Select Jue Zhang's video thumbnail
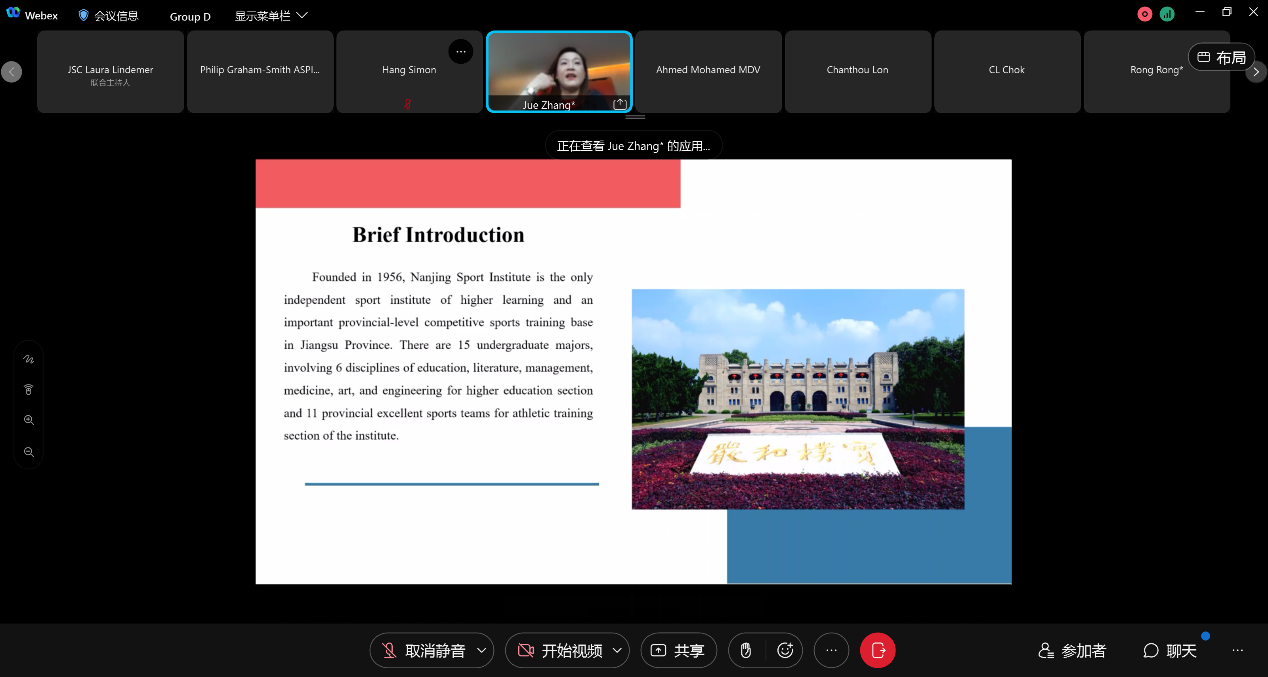Viewport: 1268px width, 677px height. pos(559,70)
